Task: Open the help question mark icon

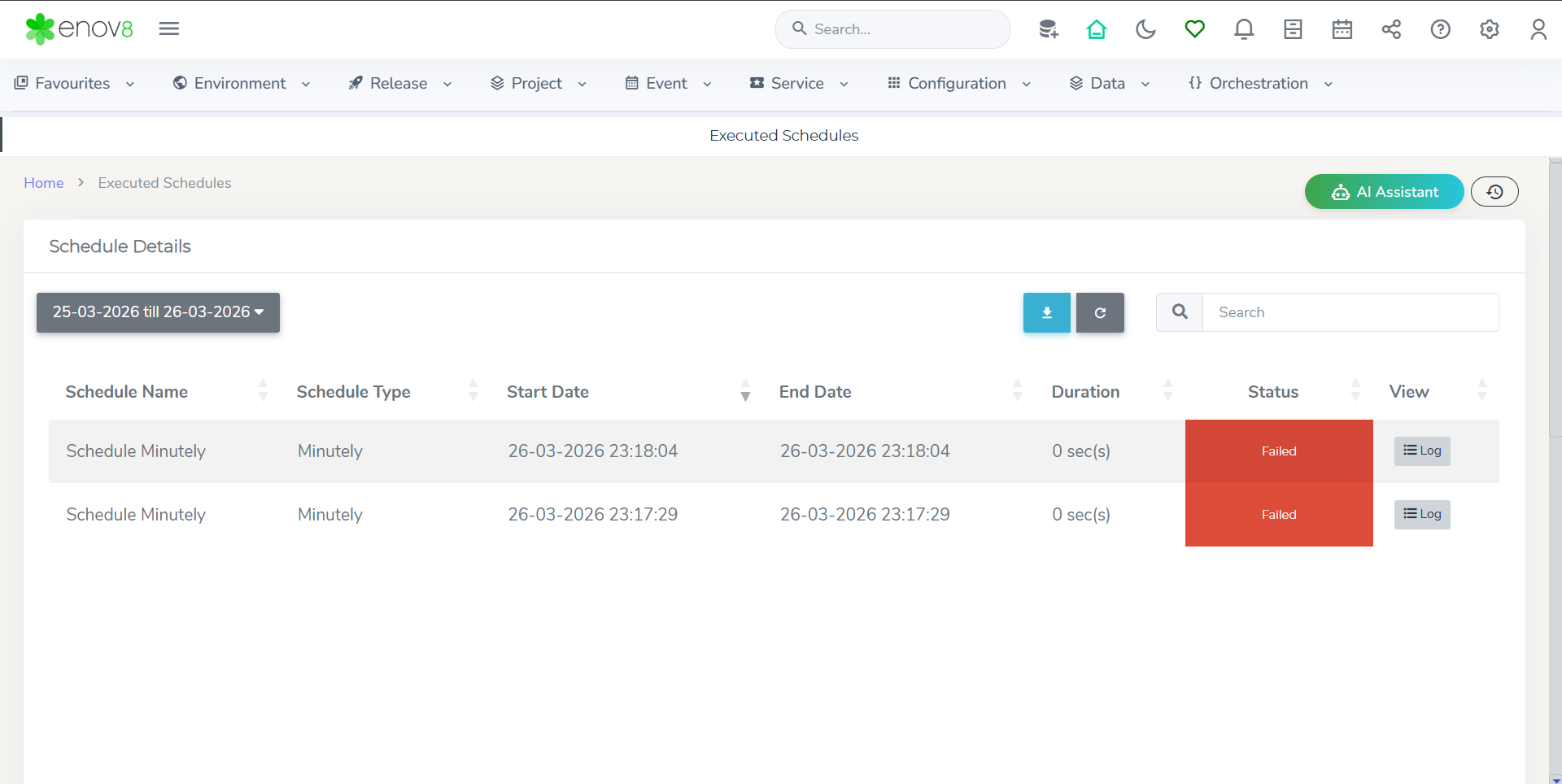Action: [x=1440, y=29]
